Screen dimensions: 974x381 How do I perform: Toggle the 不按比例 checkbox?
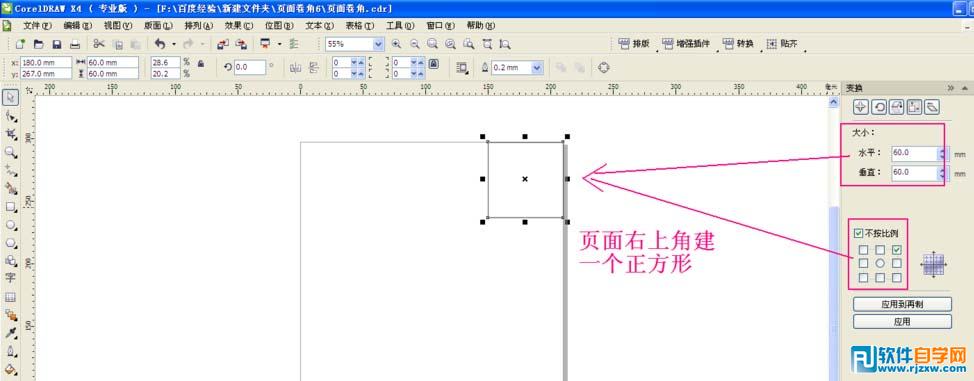[x=858, y=234]
